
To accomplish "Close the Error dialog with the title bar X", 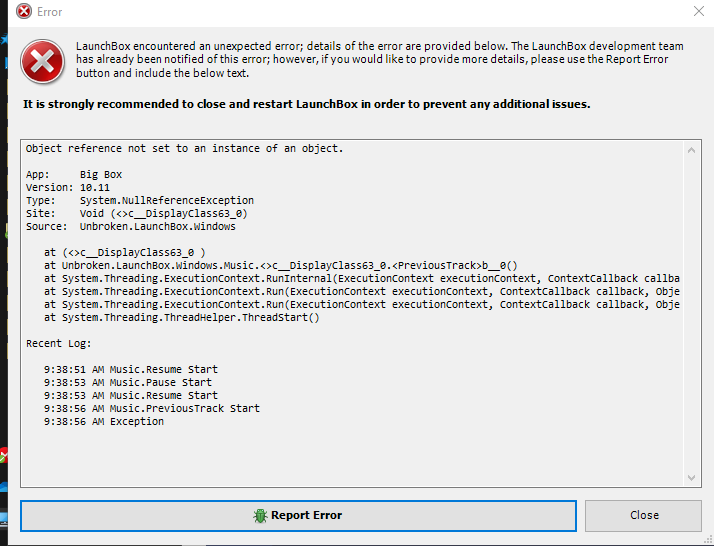I will 699,11.
